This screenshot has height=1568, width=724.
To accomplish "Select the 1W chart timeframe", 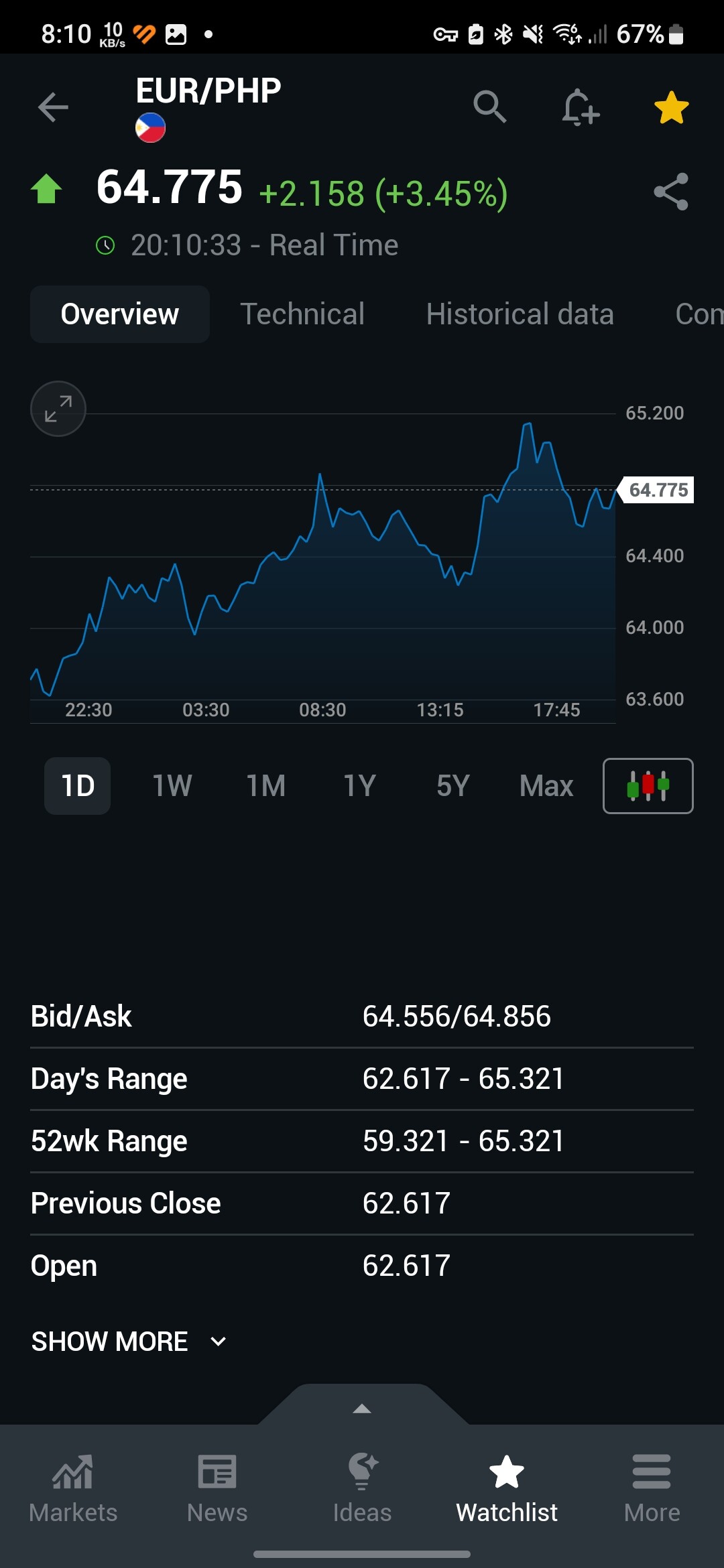I will [x=172, y=786].
